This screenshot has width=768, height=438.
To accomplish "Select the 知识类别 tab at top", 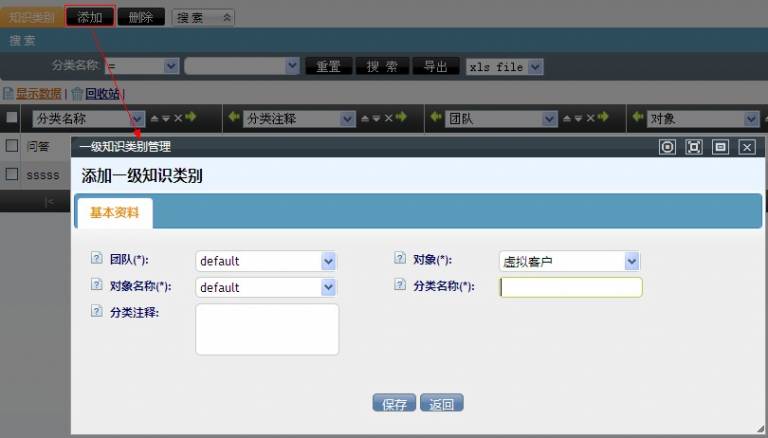I will coord(30,17).
